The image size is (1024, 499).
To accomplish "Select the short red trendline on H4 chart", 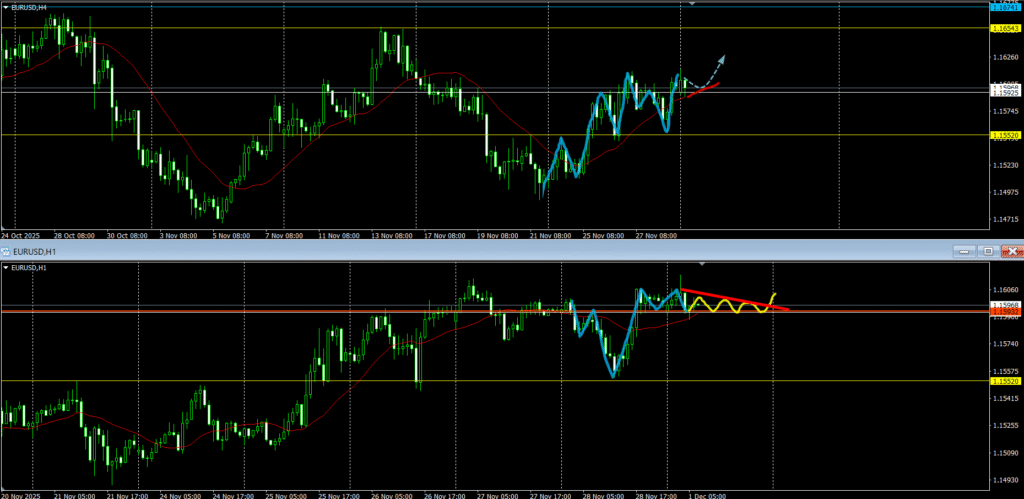I will tap(703, 90).
